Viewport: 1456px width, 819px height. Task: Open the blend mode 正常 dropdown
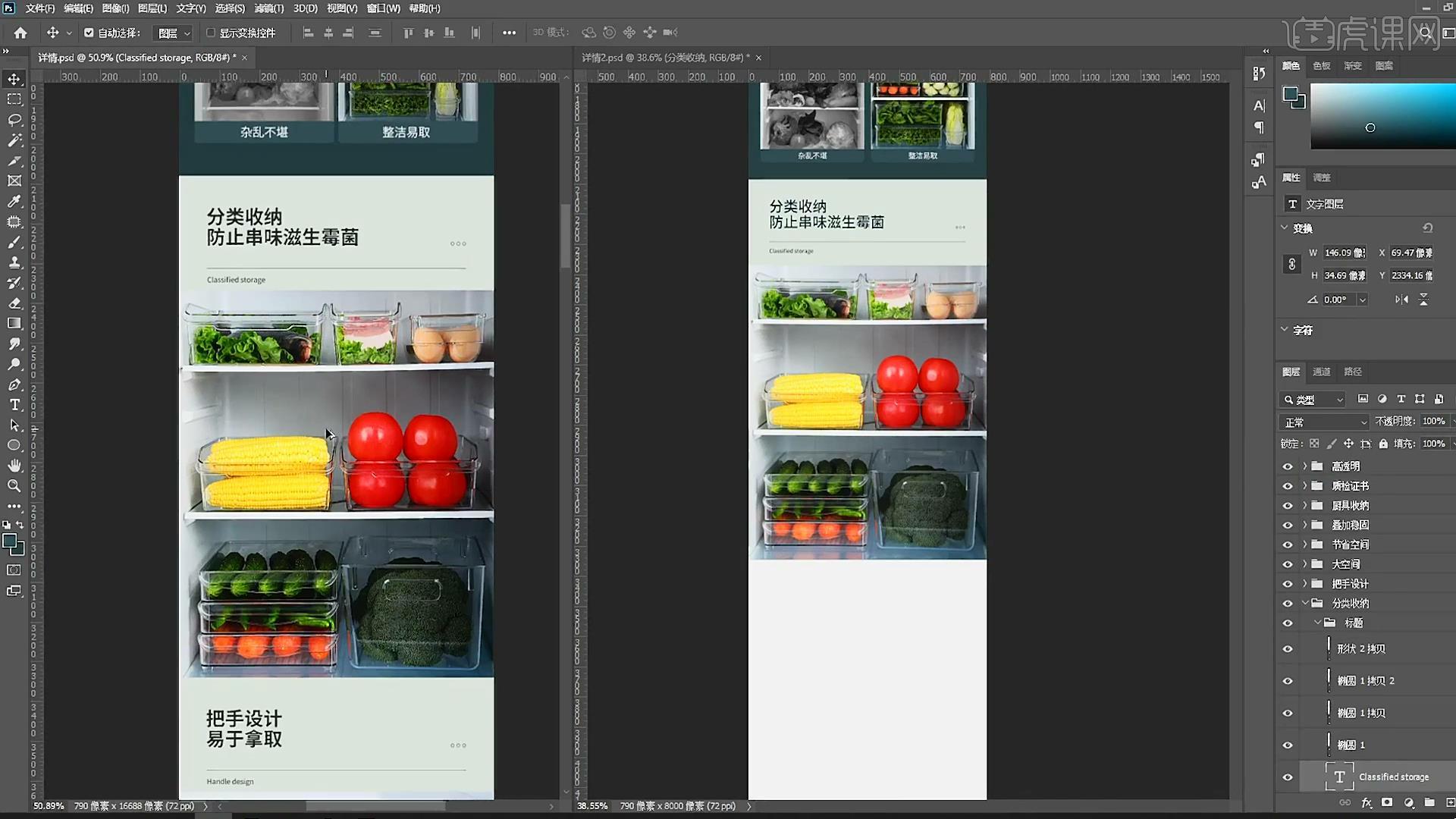(x=1325, y=422)
